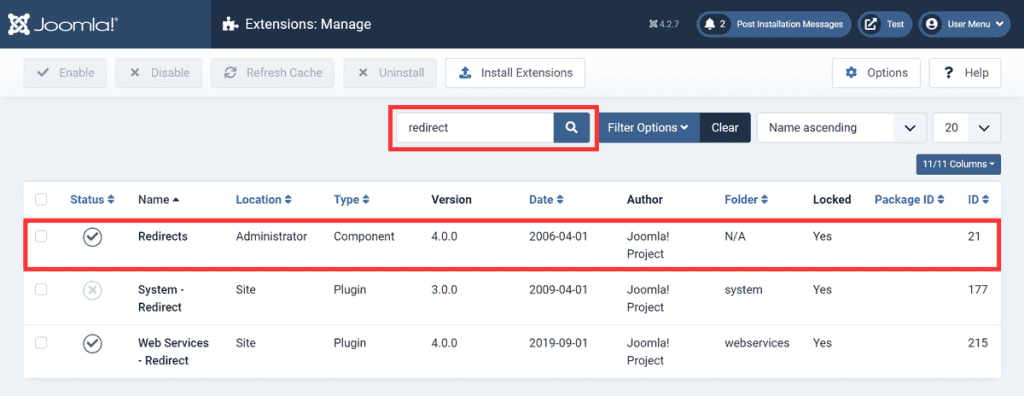Click the date 2019-09-01
Image resolution: width=1024 pixels, height=396 pixels.
pyautogui.click(x=558, y=342)
